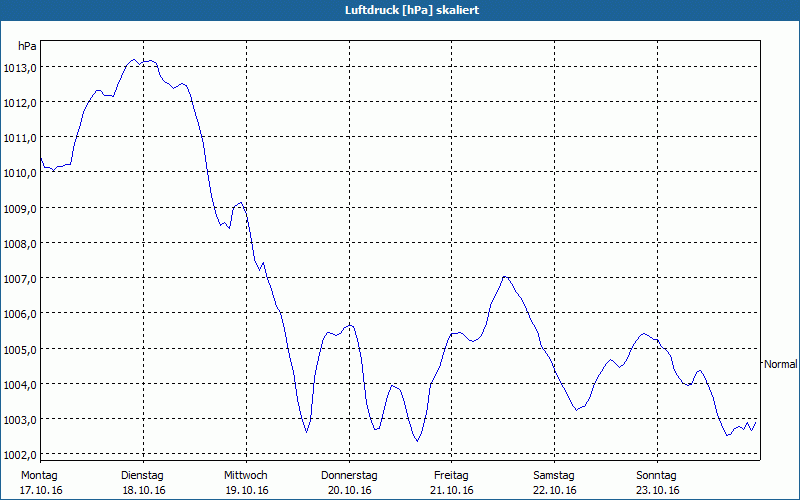Click the 1008,0 axis value
This screenshot has height=500, width=800.
click(x=20, y=244)
